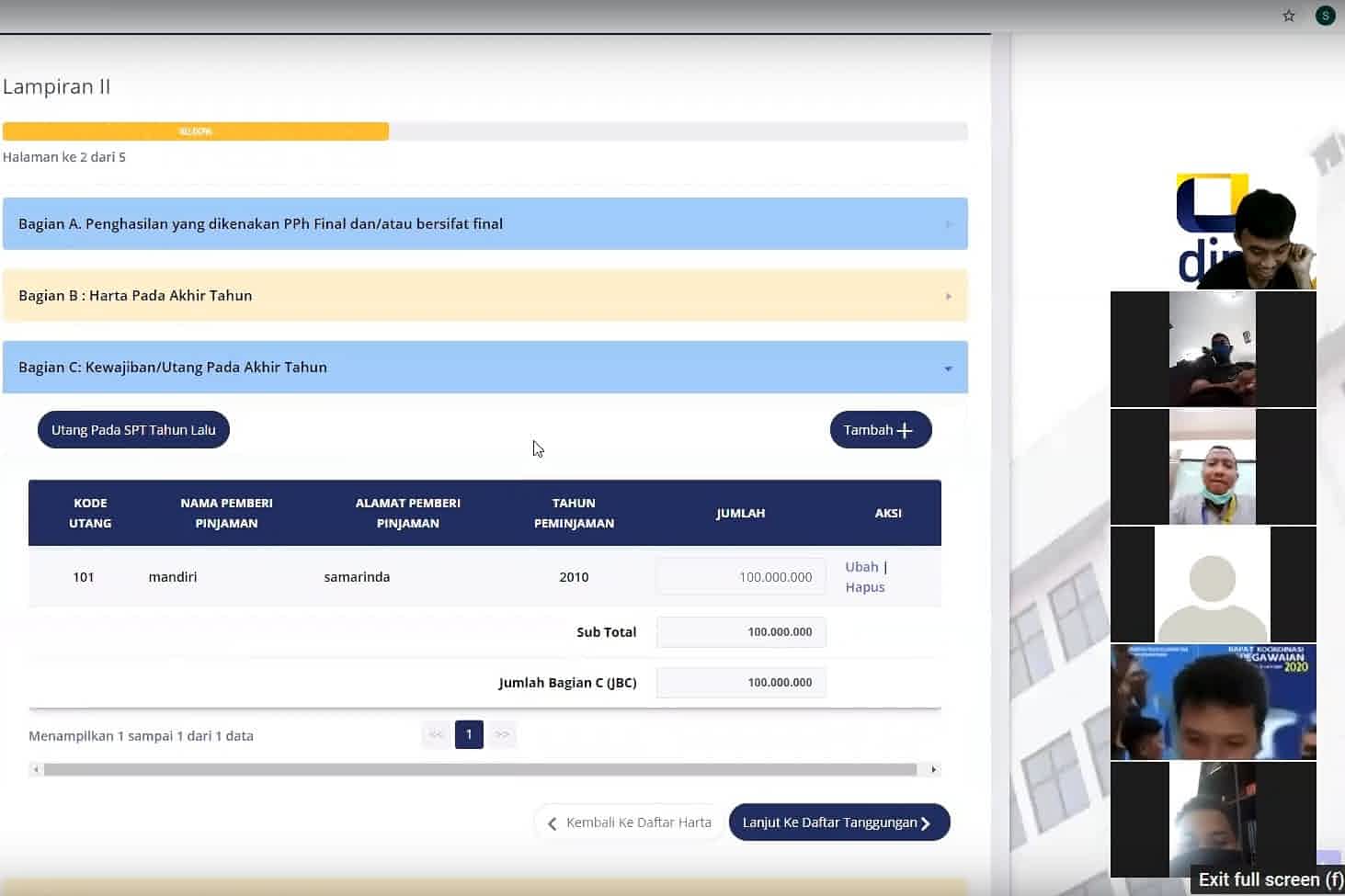Click the bookmark star icon
Viewport: 1345px width, 896px height.
coord(1289,16)
